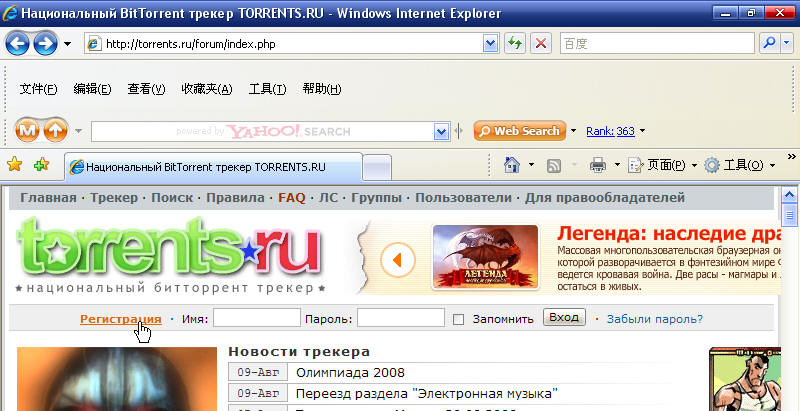Open ЛС nav link
This screenshot has height=411, width=800.
[329, 198]
